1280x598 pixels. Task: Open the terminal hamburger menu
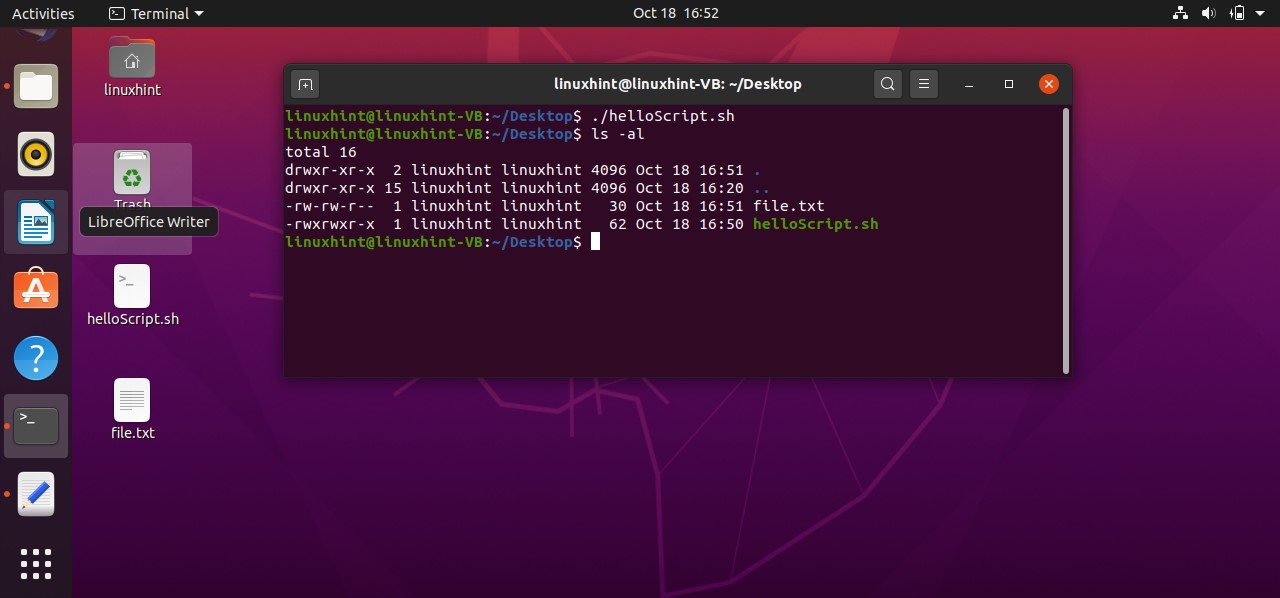click(925, 84)
